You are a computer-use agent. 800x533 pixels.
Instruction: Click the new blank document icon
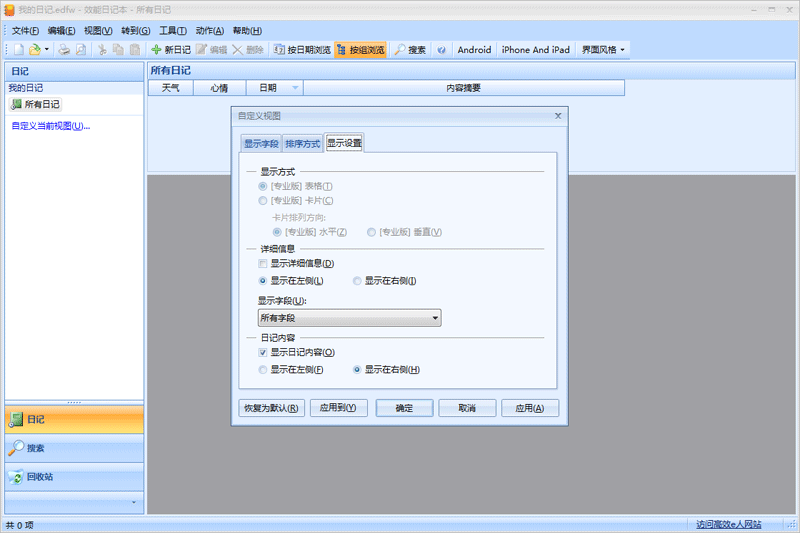pyautogui.click(x=19, y=49)
